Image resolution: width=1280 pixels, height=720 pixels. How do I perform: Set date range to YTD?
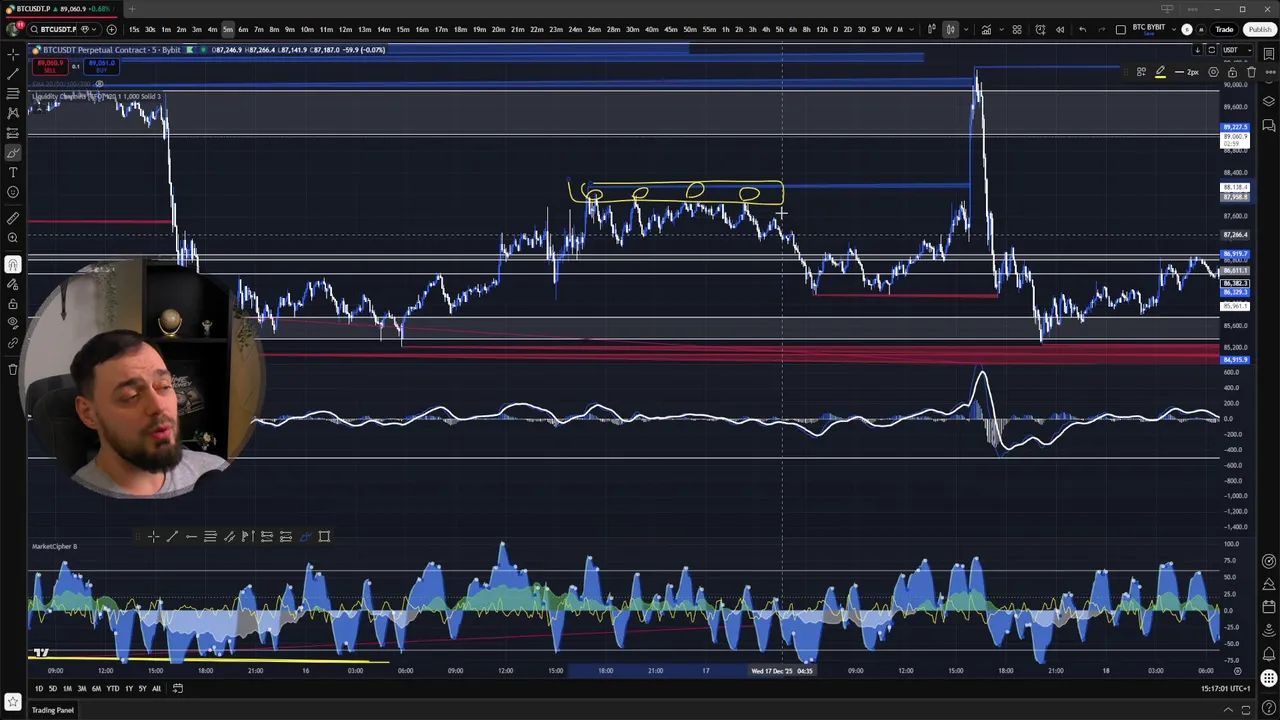113,688
